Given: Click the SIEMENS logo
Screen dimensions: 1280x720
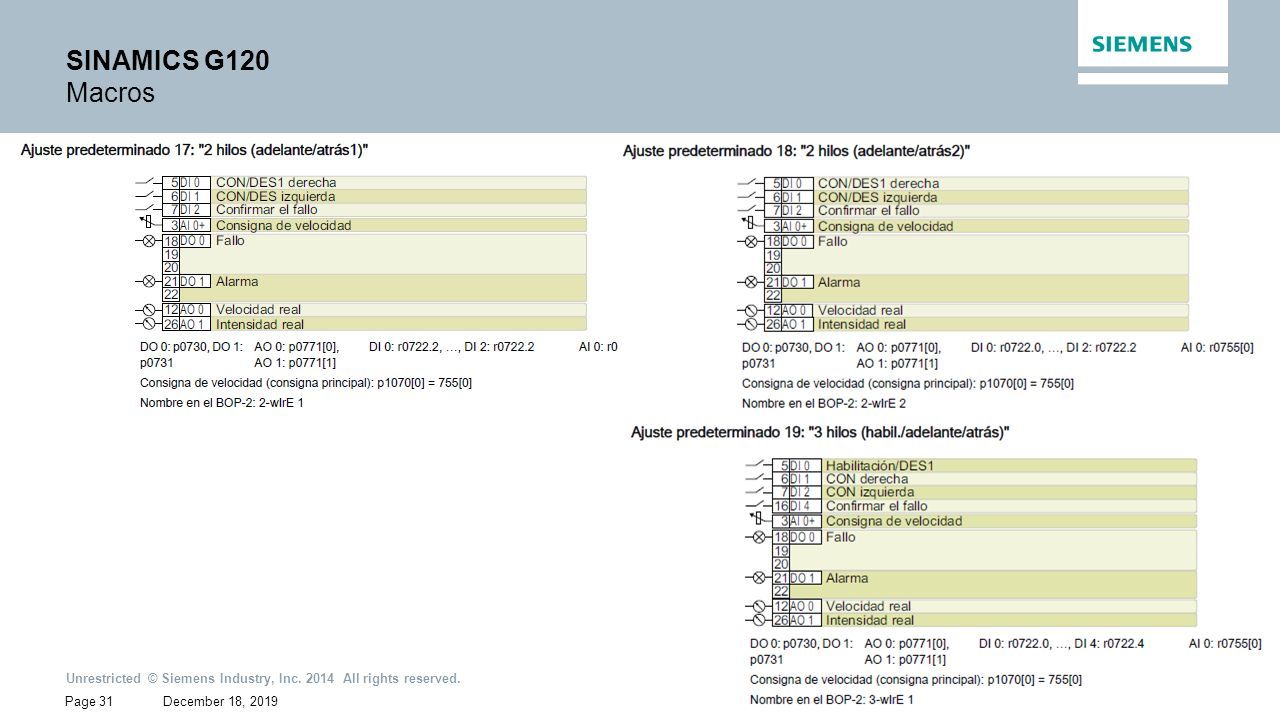Looking at the screenshot, I should pyautogui.click(x=1141, y=44).
